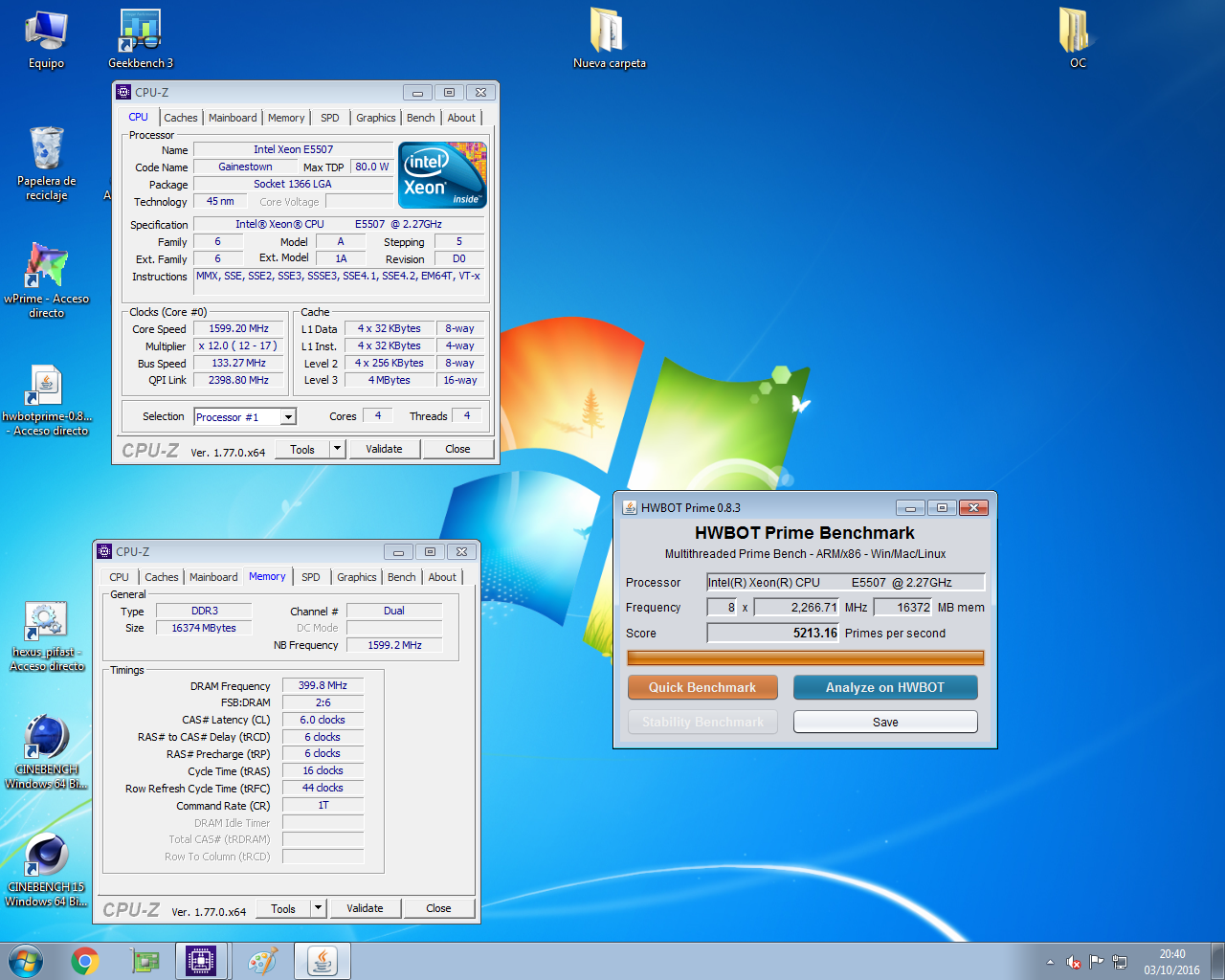The image size is (1225, 980).
Task: Show hidden tray icons arrow
Action: click(1050, 962)
